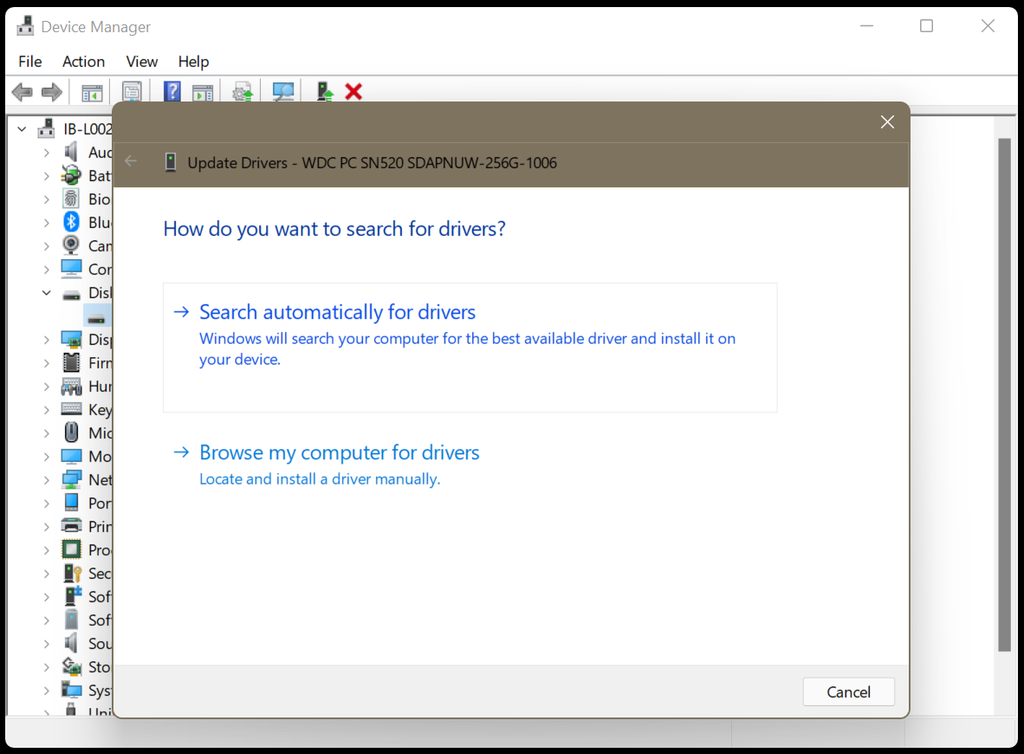Collapse the Disk drives category chevron
The image size is (1024, 754).
pyautogui.click(x=46, y=293)
